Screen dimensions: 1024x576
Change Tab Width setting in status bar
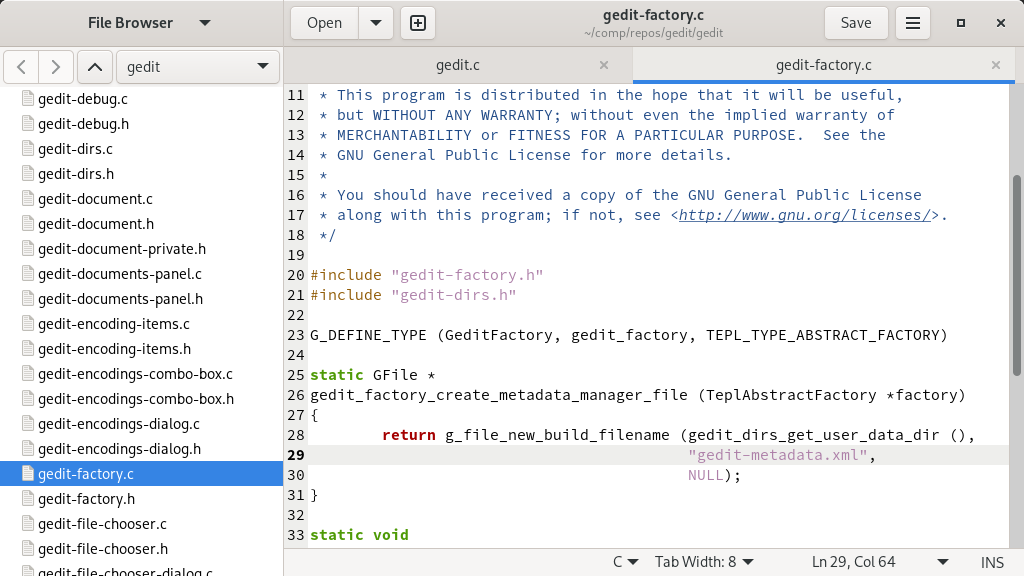tap(704, 562)
